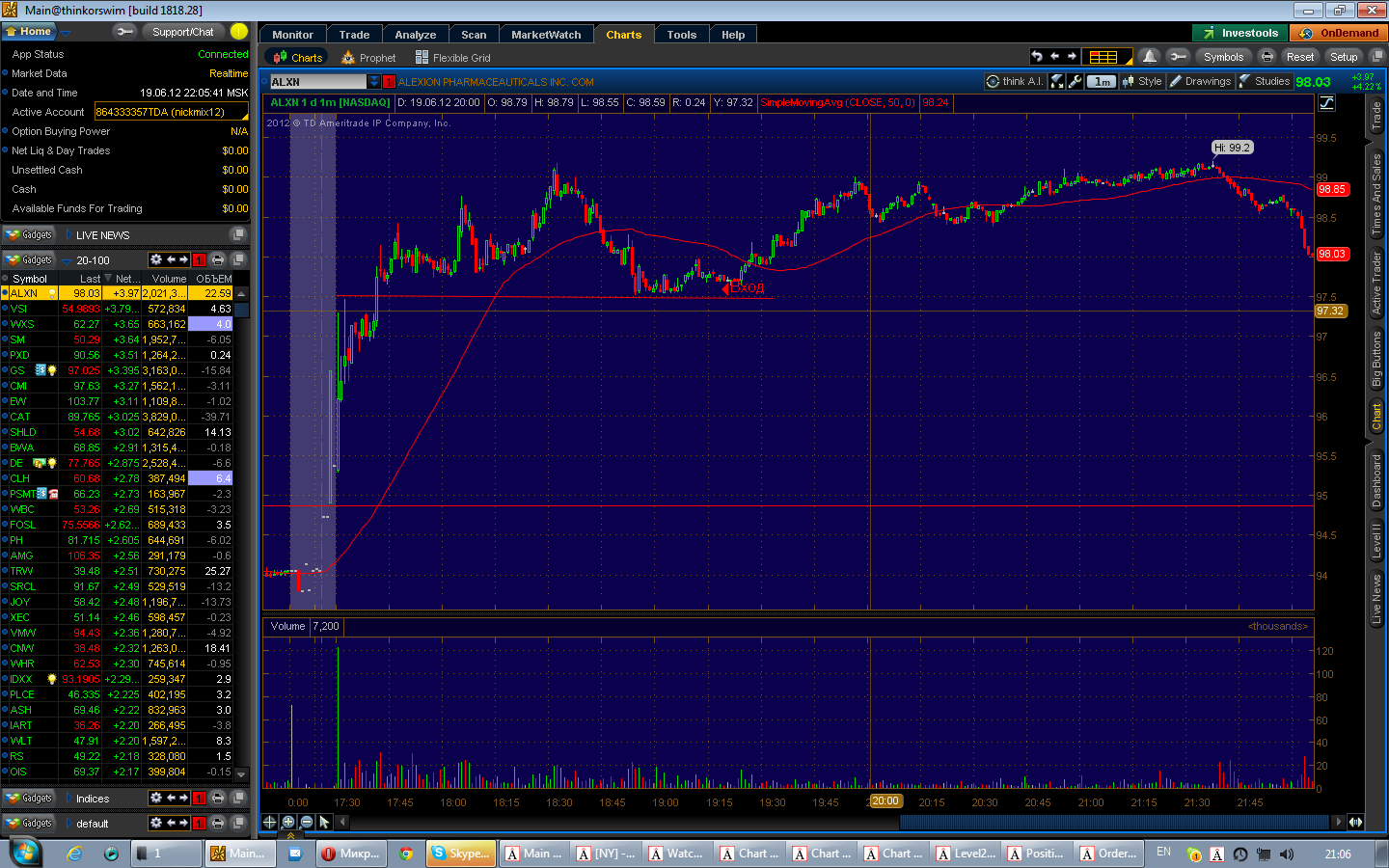
Task: Click the undo arrow in the chart toolbar
Action: coord(1037,57)
